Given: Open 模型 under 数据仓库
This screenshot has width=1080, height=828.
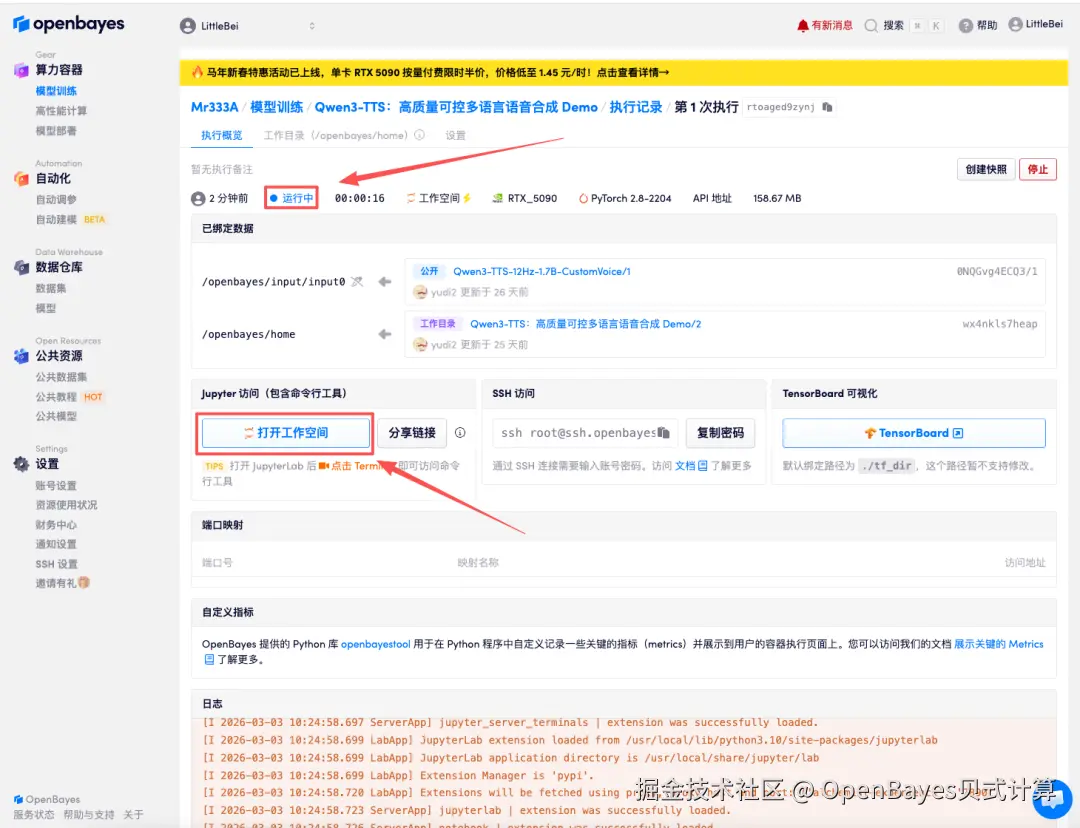Looking at the screenshot, I should click(46, 308).
